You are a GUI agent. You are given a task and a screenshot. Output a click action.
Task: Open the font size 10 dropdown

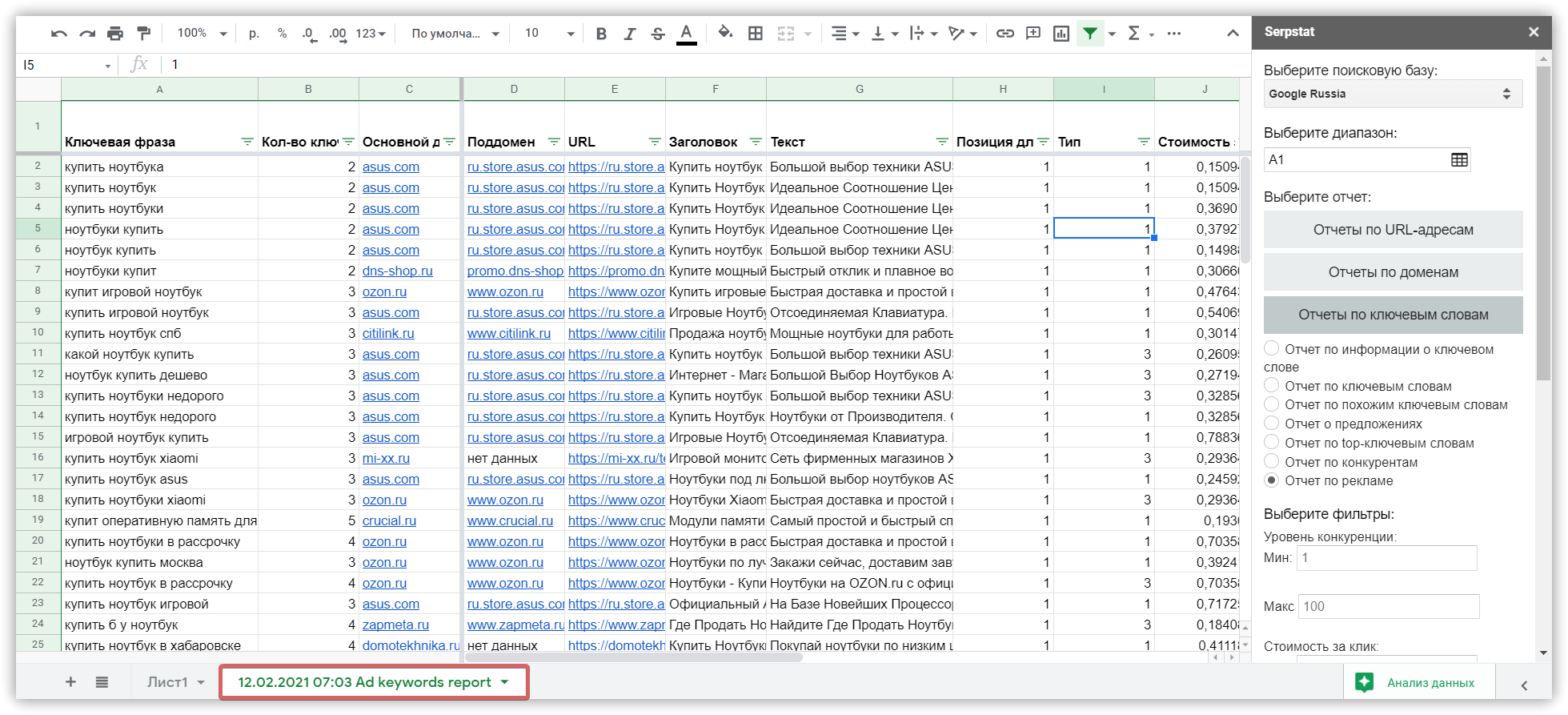click(x=549, y=34)
